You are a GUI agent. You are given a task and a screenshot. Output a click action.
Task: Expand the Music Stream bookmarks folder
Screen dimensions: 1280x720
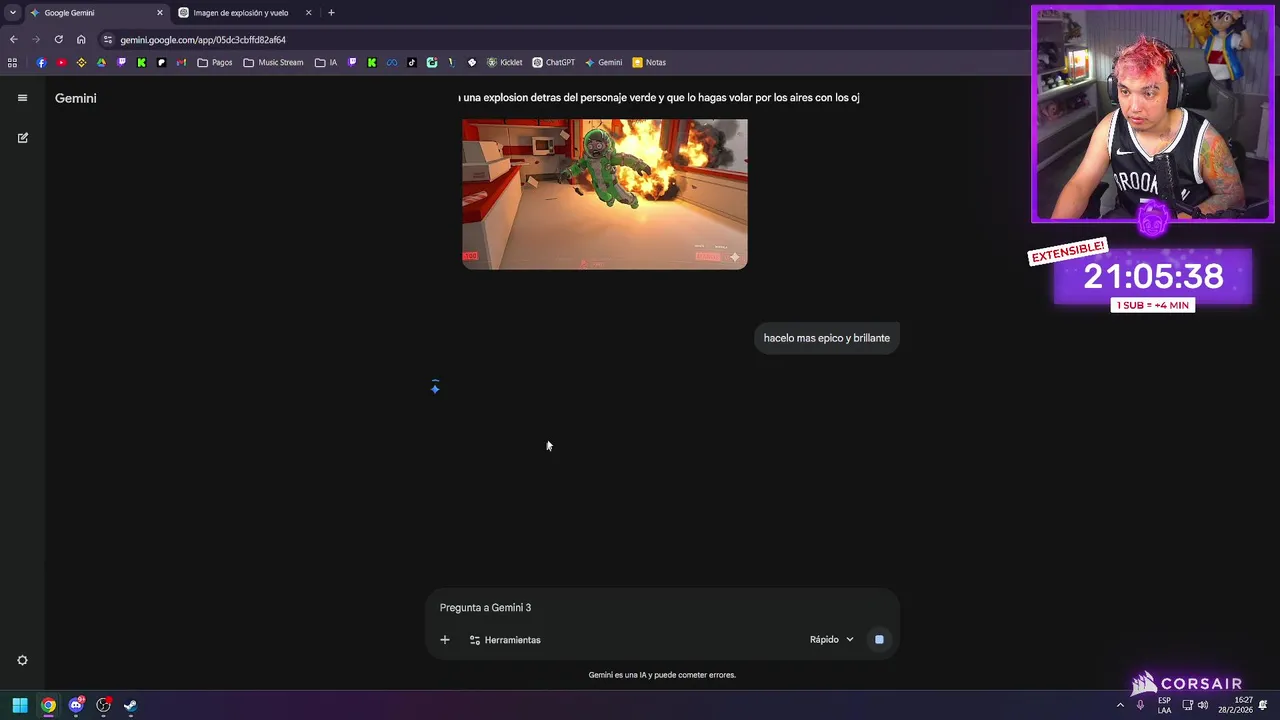point(273,62)
